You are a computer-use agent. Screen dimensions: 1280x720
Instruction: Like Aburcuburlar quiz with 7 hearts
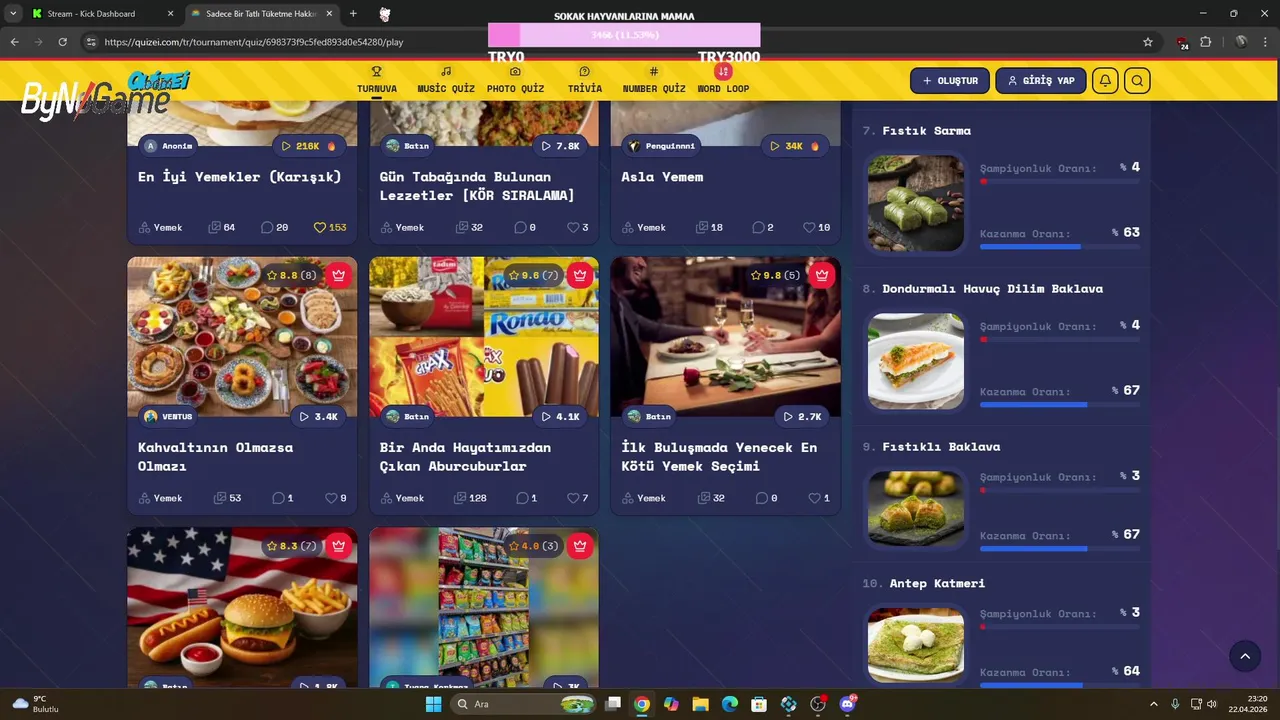pyautogui.click(x=578, y=498)
